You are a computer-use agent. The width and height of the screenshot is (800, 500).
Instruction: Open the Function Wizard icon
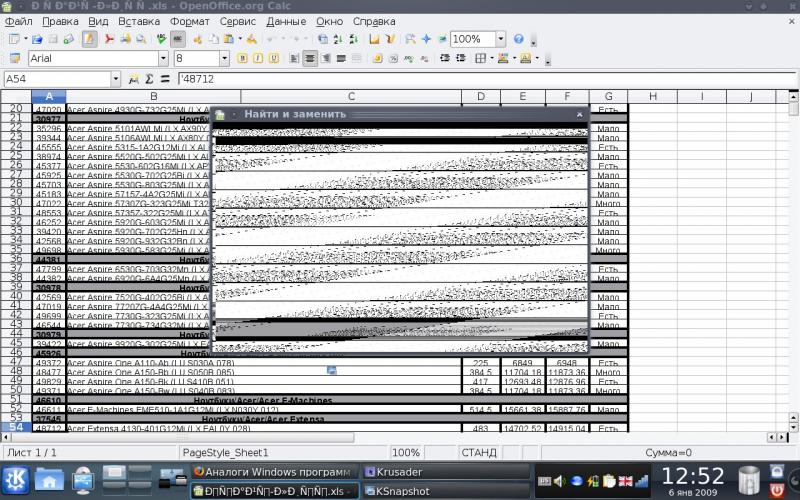click(x=134, y=79)
